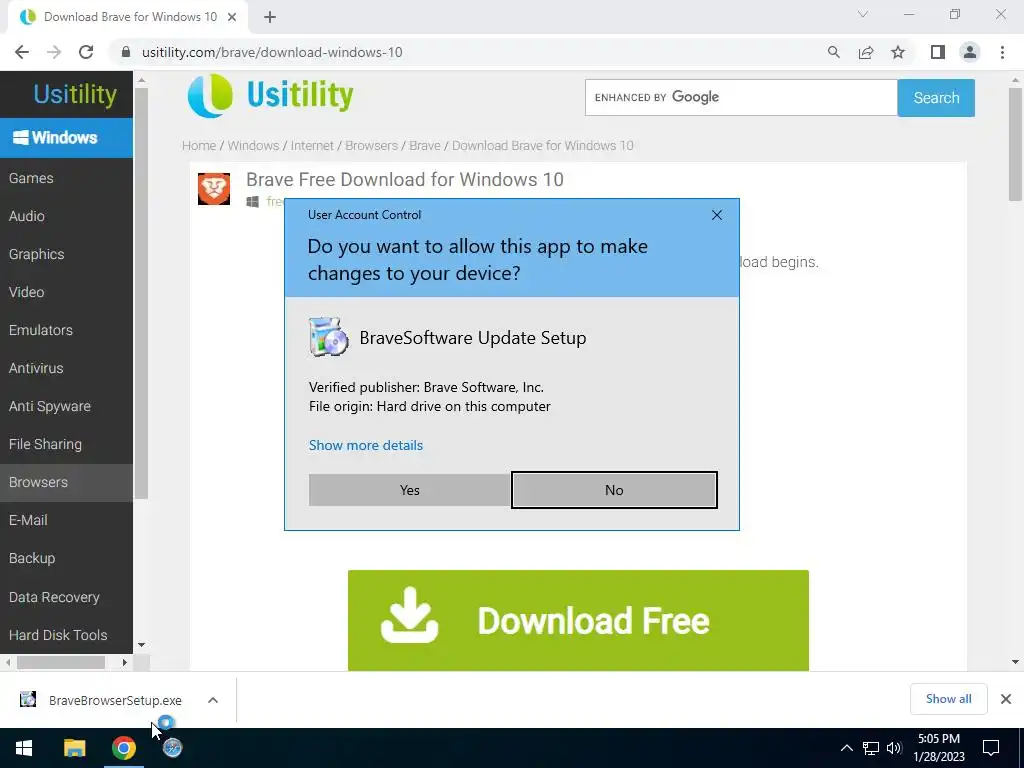Viewport: 1024px width, 768px height.
Task: Open the network tray icon
Action: 871,748
